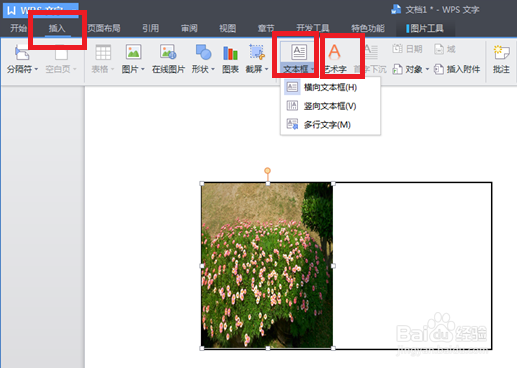
Task: Click the 文本框 text box icon
Action: click(x=299, y=52)
